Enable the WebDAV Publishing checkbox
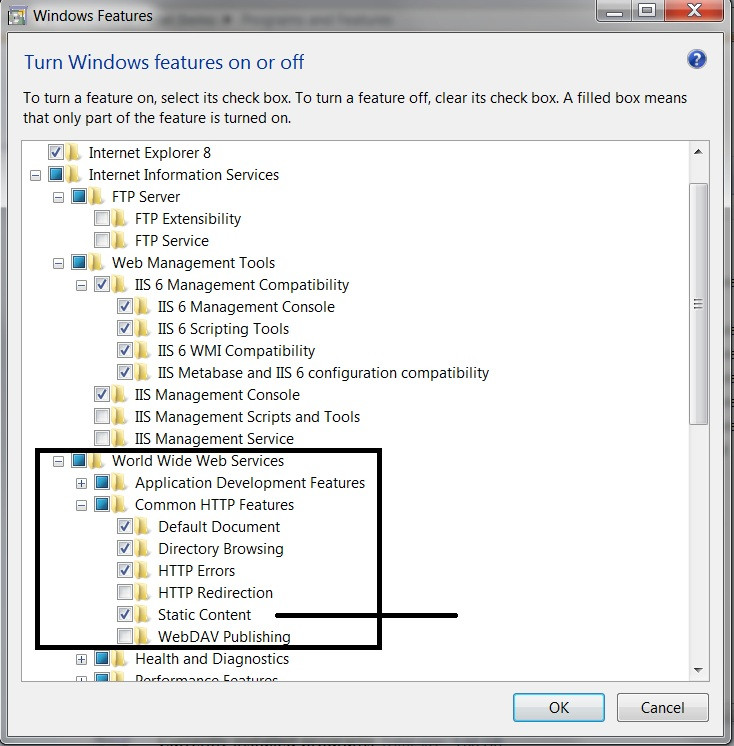The height and width of the screenshot is (746, 734). pyautogui.click(x=125, y=636)
